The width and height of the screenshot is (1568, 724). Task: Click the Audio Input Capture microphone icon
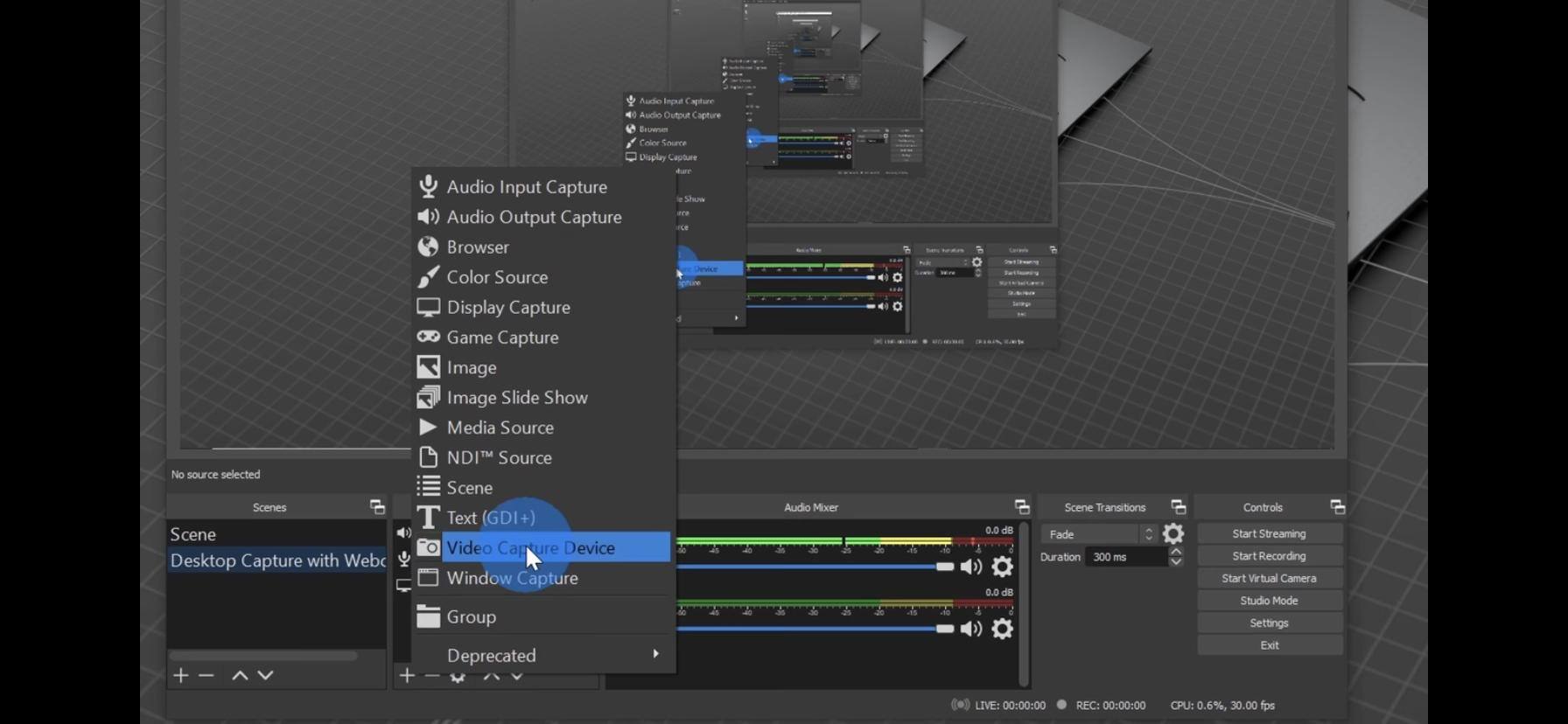[428, 186]
